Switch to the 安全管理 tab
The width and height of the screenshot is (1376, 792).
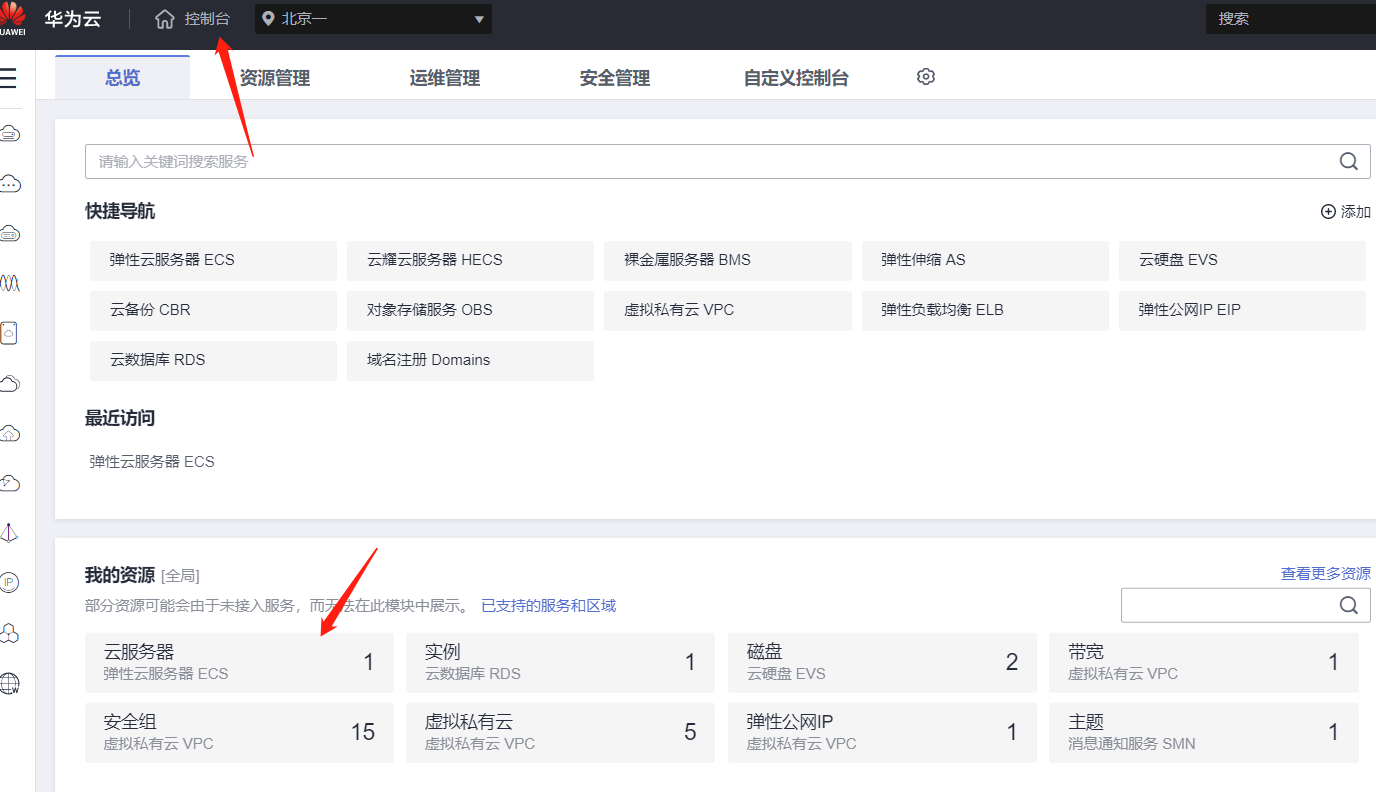pos(615,78)
